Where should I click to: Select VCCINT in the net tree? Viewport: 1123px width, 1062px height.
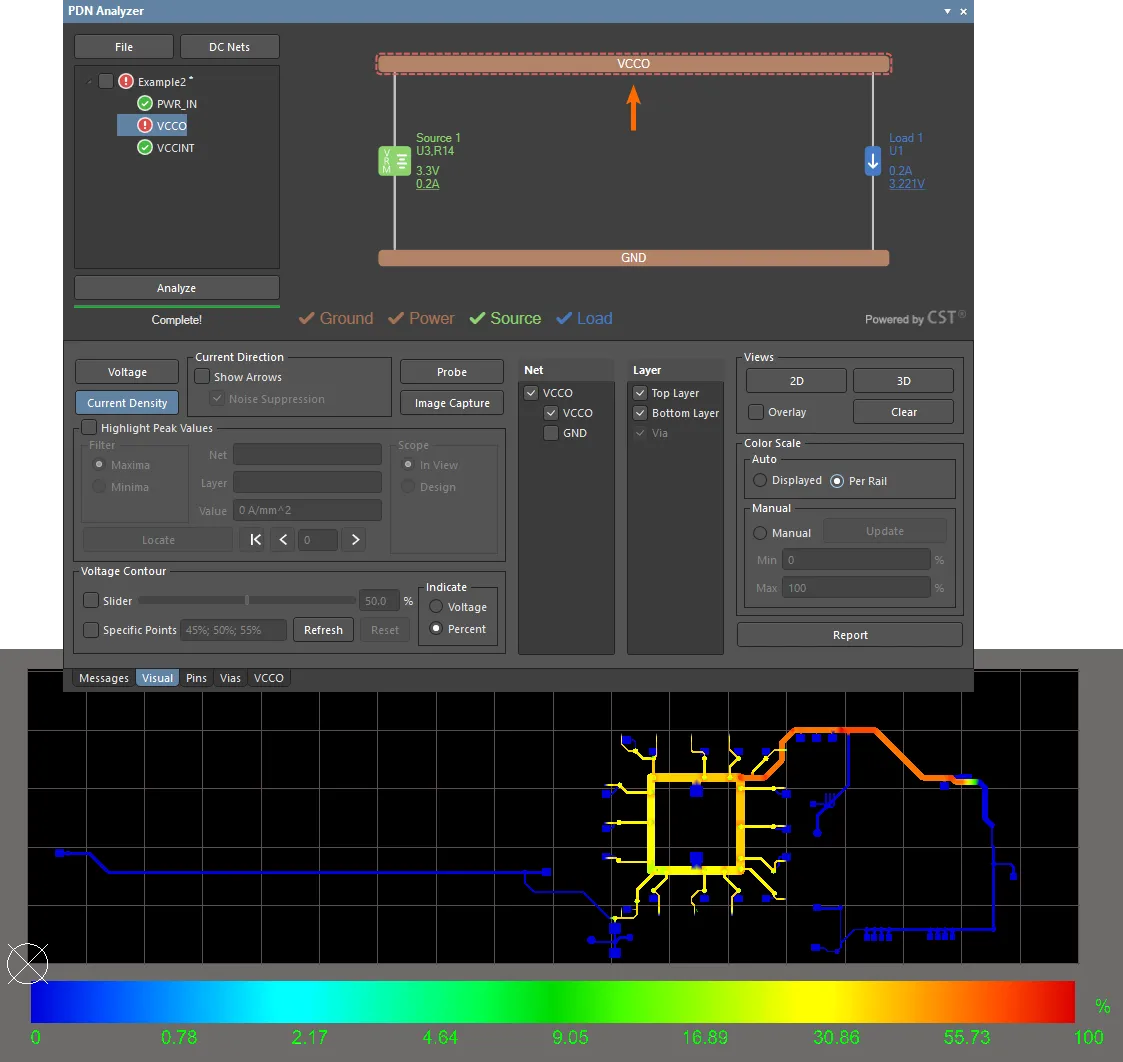[175, 148]
